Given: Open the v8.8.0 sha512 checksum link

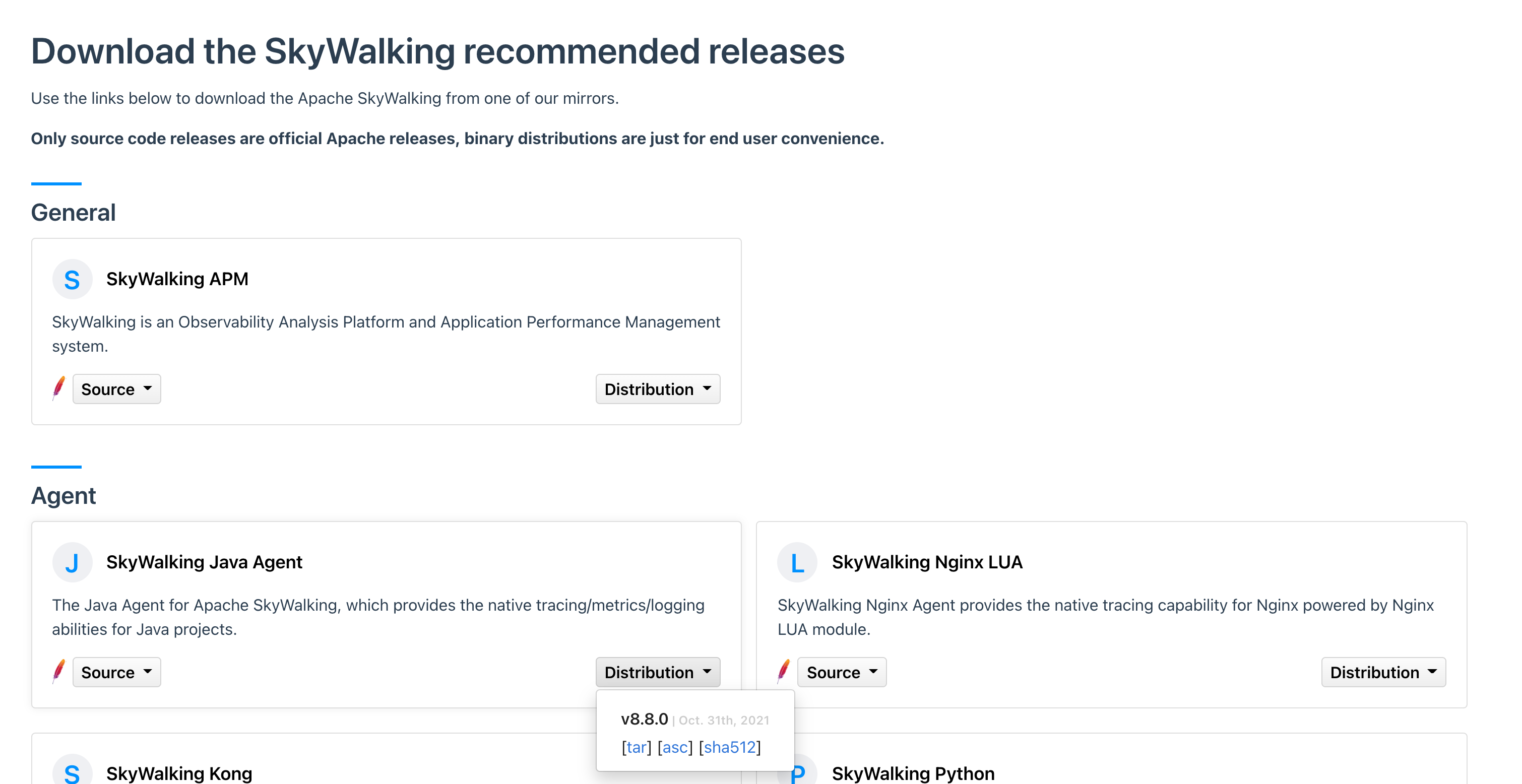Looking at the screenshot, I should coord(730,747).
